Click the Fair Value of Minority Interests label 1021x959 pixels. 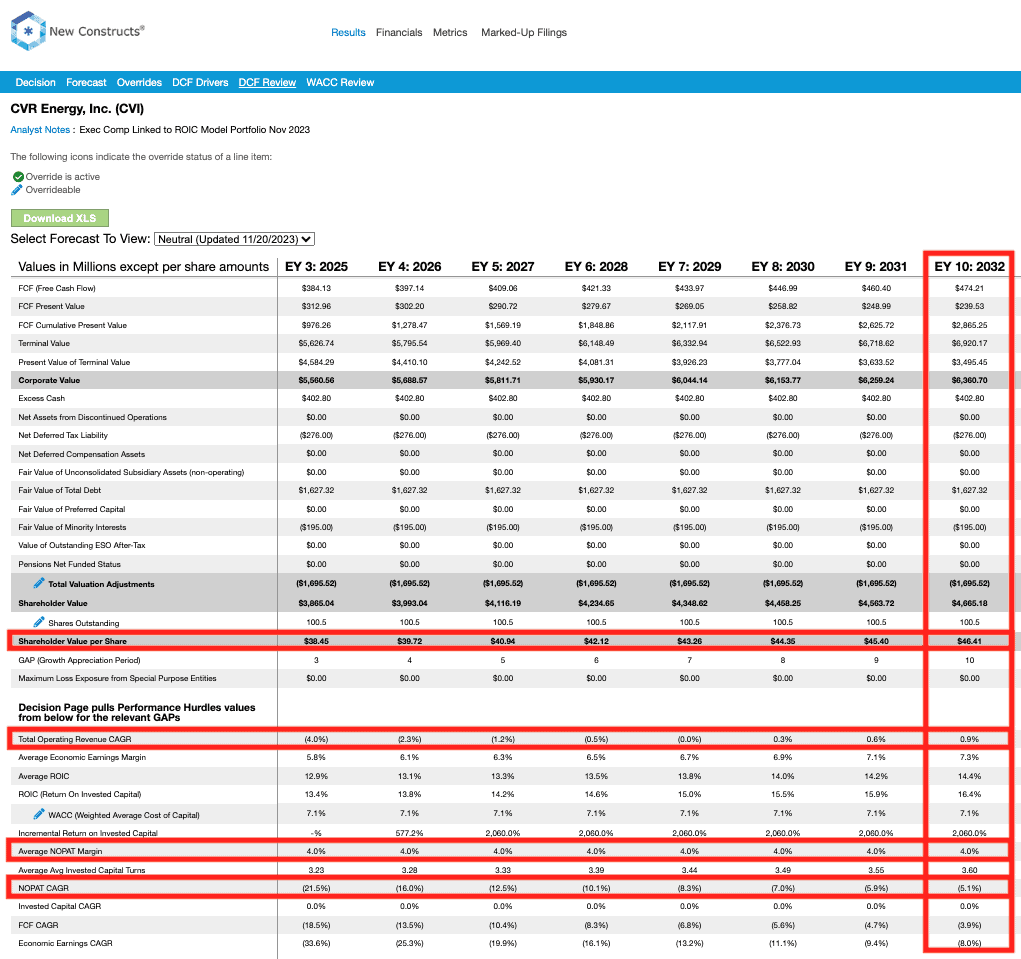click(72, 527)
